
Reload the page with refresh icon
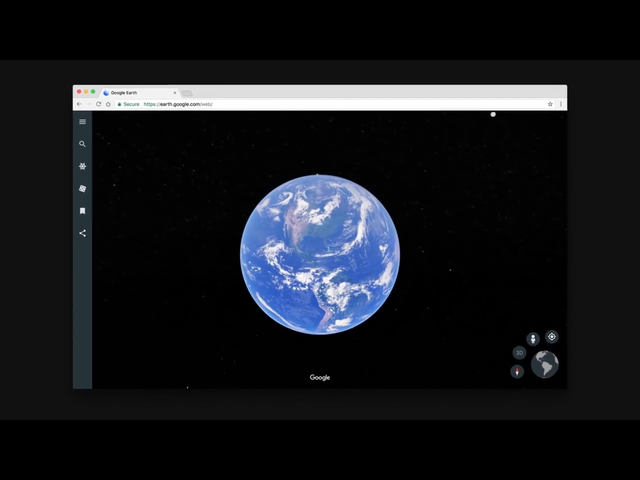click(x=98, y=104)
